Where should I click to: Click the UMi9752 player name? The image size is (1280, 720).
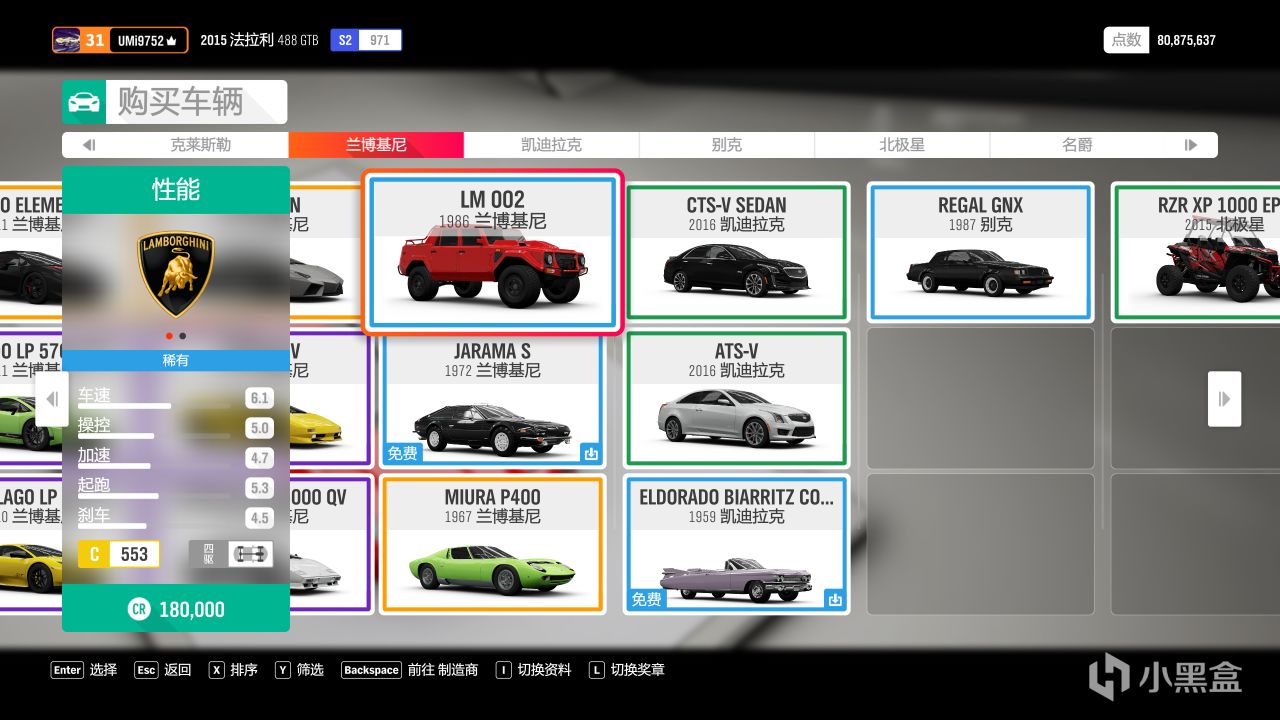point(140,41)
